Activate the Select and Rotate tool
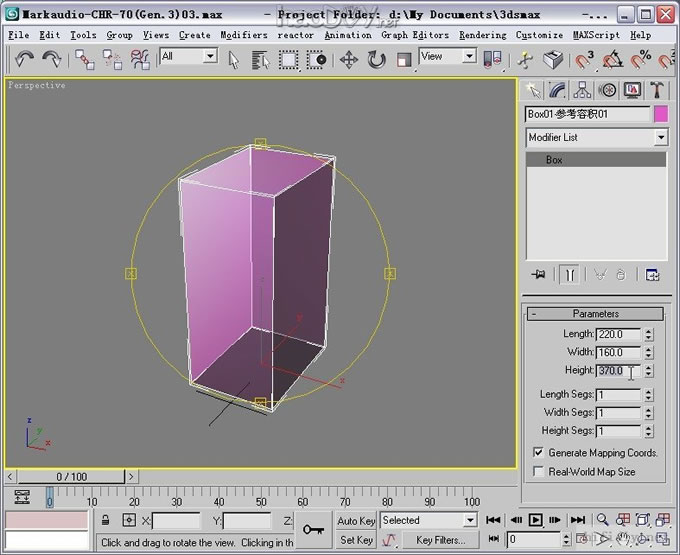 (x=376, y=59)
